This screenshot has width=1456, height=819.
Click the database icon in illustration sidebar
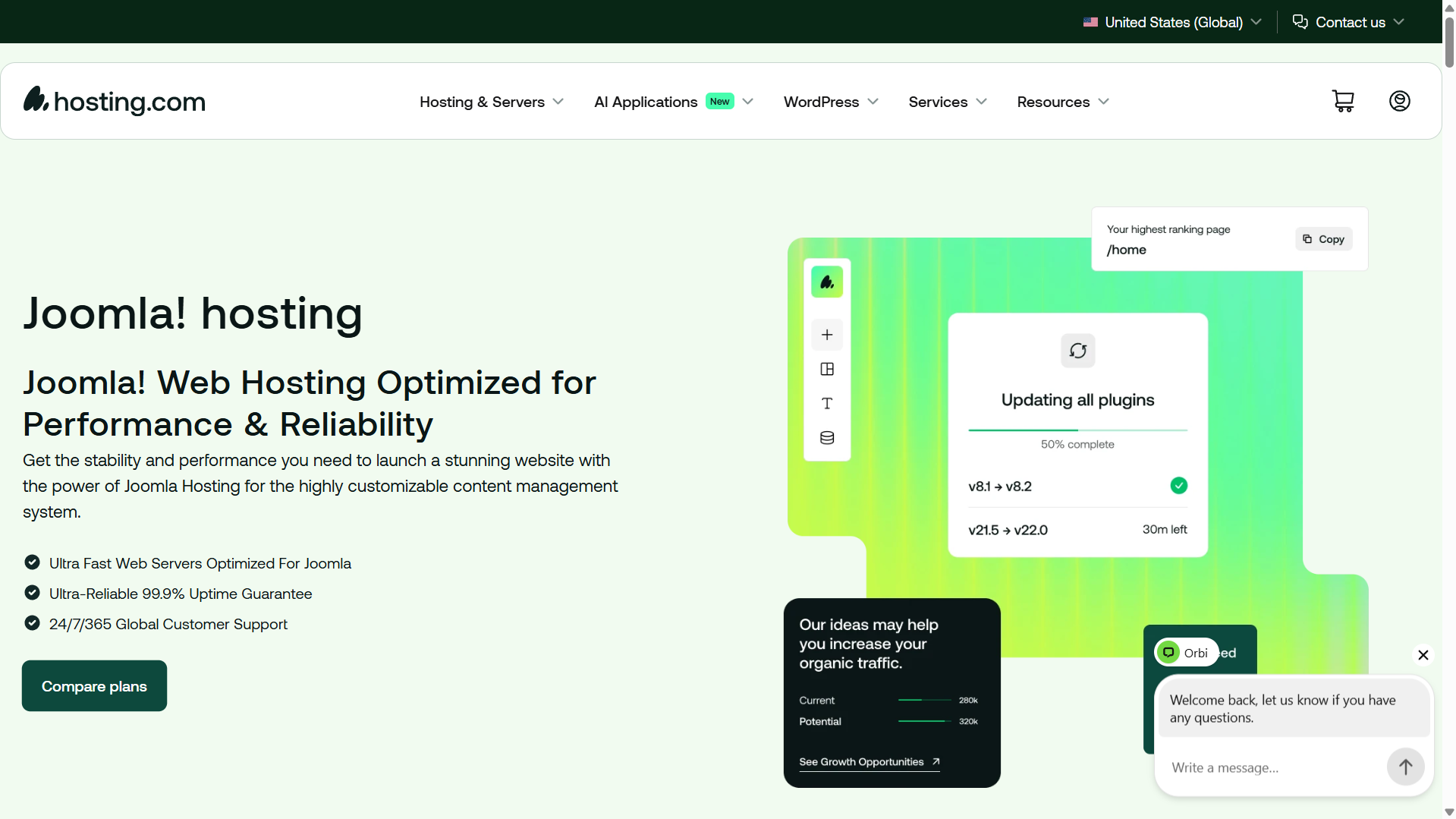tap(827, 438)
